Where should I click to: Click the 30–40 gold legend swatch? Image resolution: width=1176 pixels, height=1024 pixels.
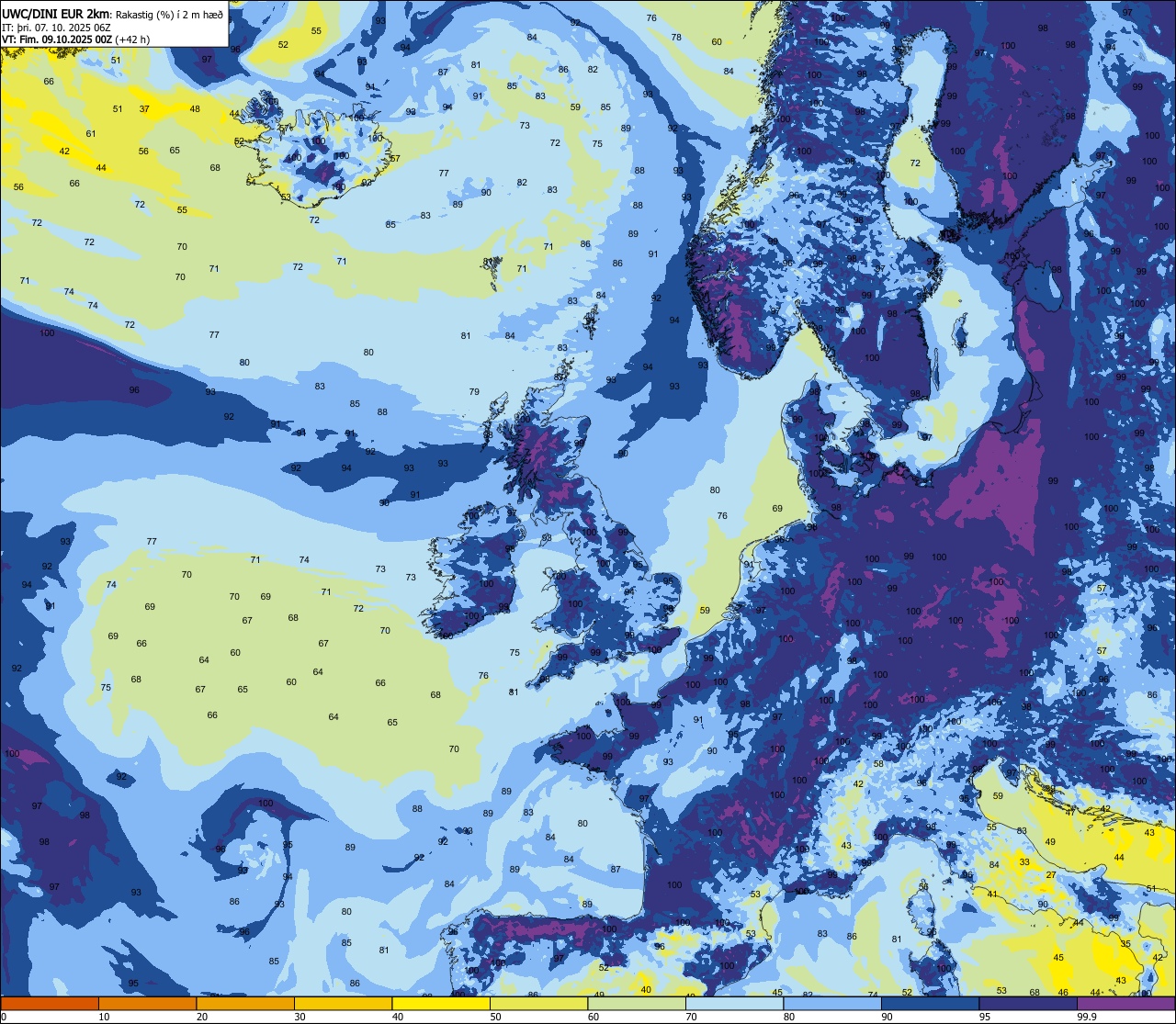343,1003
